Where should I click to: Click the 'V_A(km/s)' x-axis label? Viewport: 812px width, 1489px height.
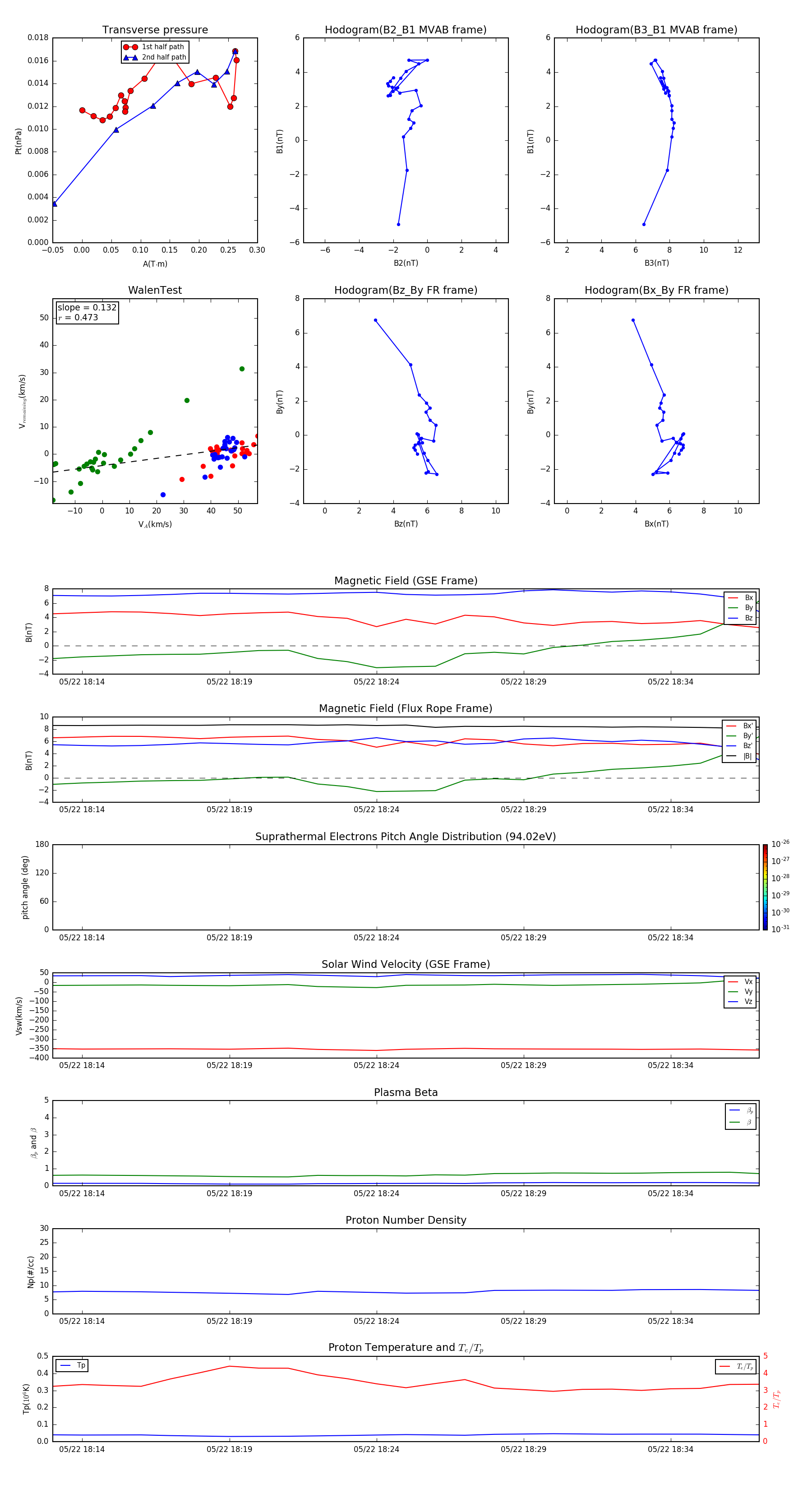point(155,524)
